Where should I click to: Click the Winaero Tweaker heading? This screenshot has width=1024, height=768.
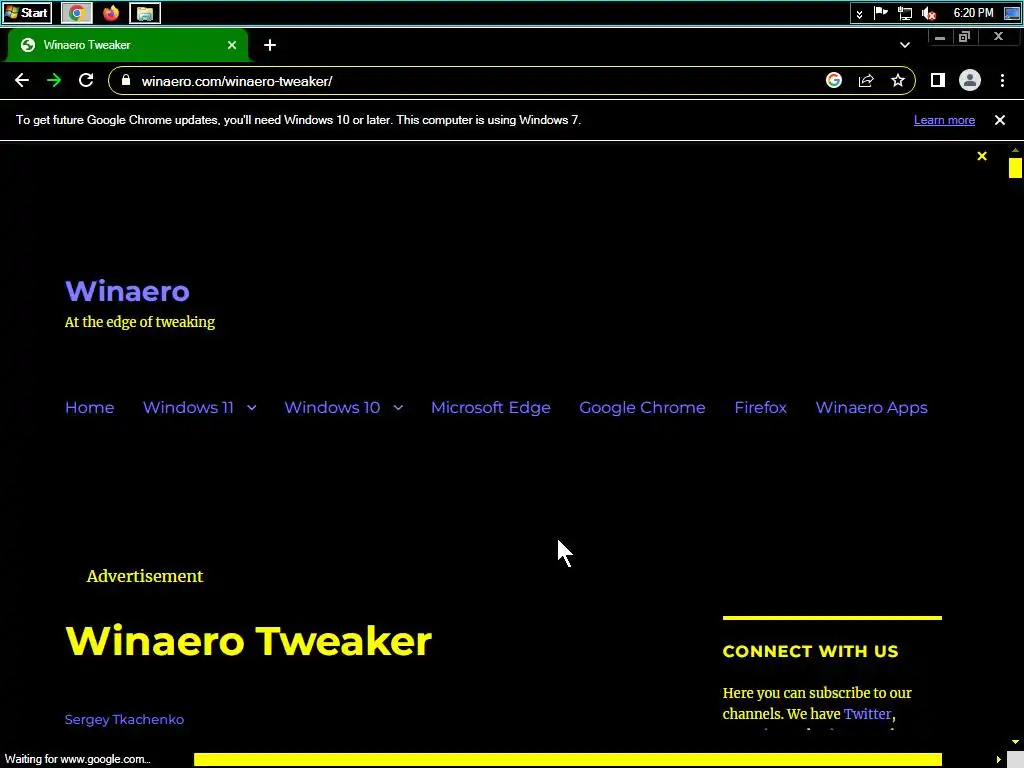(x=249, y=641)
